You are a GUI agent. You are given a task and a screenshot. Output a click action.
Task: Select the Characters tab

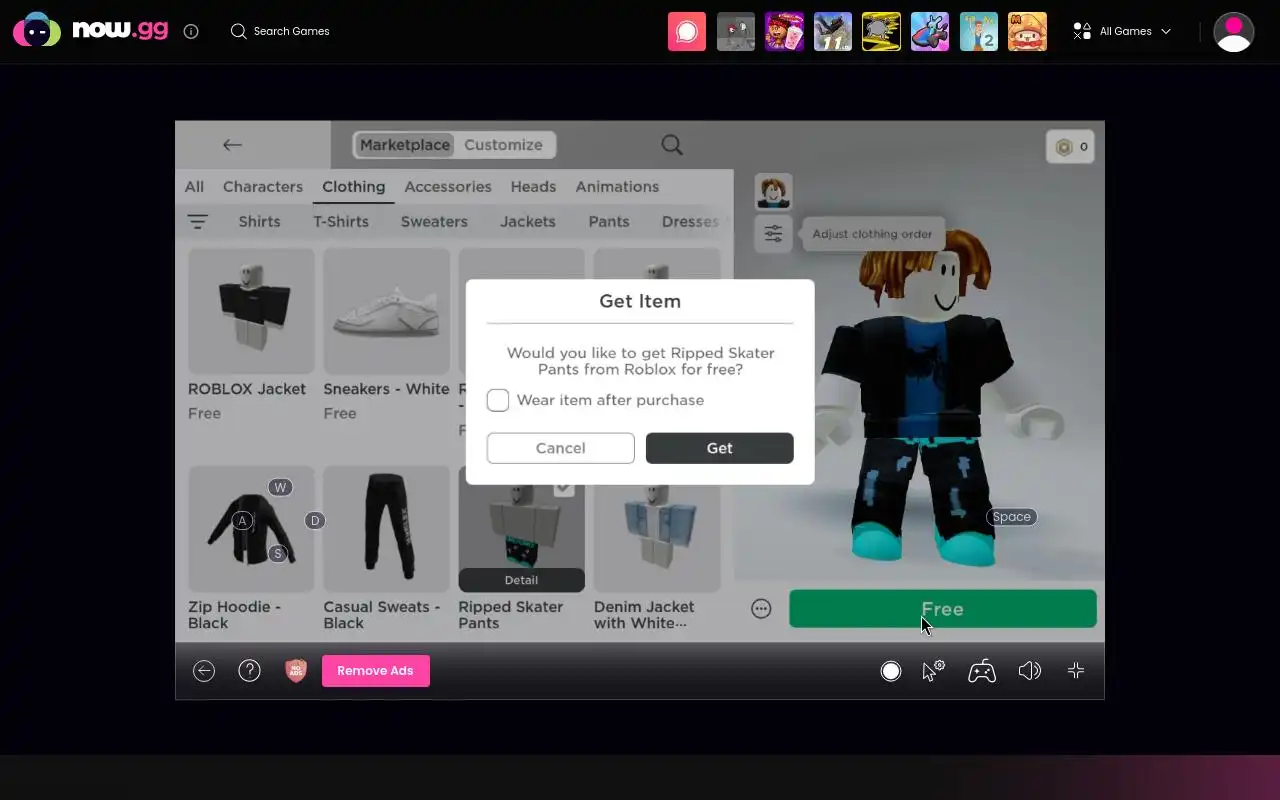(x=263, y=187)
